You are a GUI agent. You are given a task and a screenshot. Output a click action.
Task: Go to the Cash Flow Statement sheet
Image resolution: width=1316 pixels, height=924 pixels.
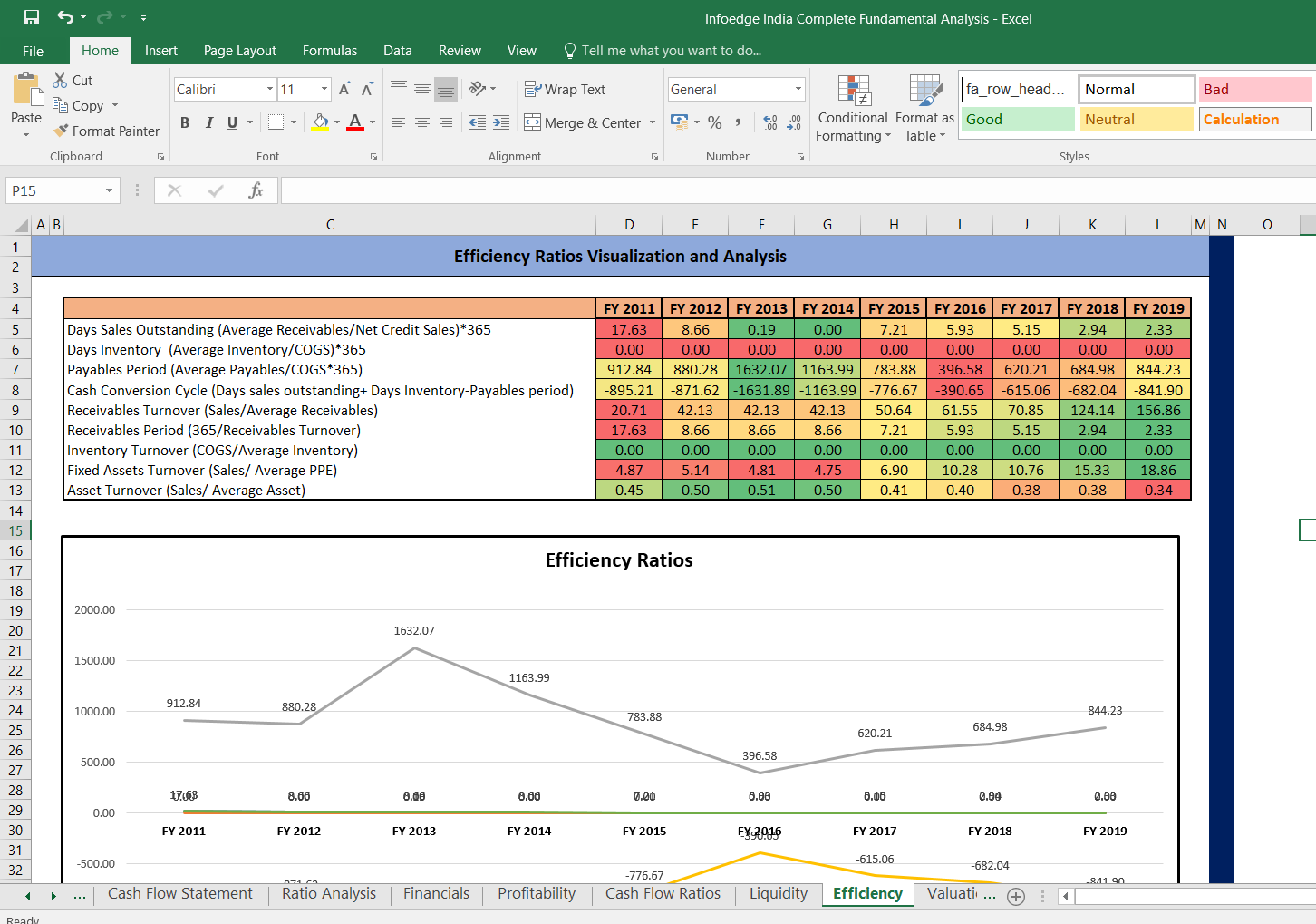click(180, 893)
